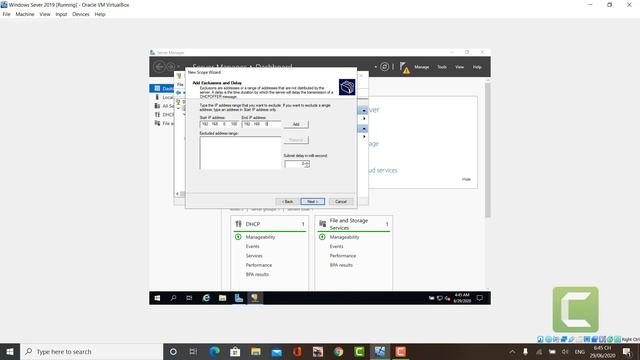This screenshot has height=360, width=640.
Task: Switch to Server Manager in guest taskbar
Action: (x=239, y=298)
